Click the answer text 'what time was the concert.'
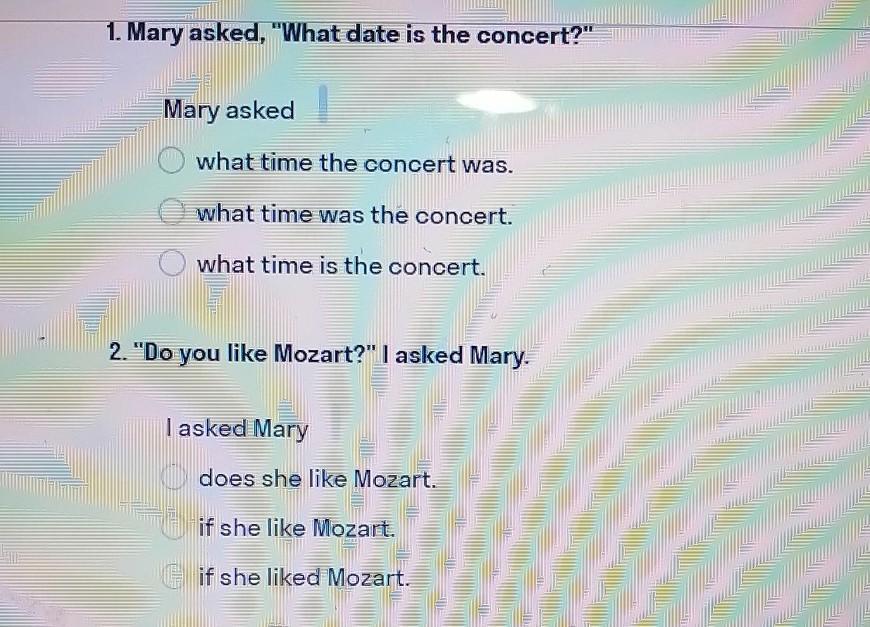 (x=355, y=215)
